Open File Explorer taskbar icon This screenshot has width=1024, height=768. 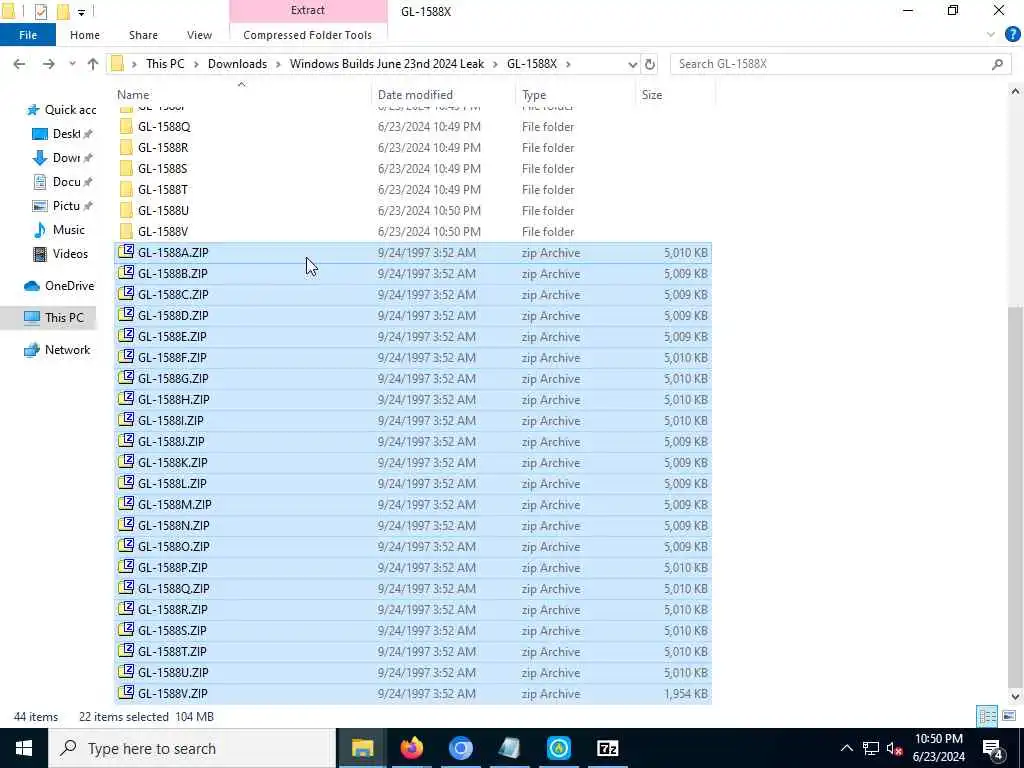362,748
